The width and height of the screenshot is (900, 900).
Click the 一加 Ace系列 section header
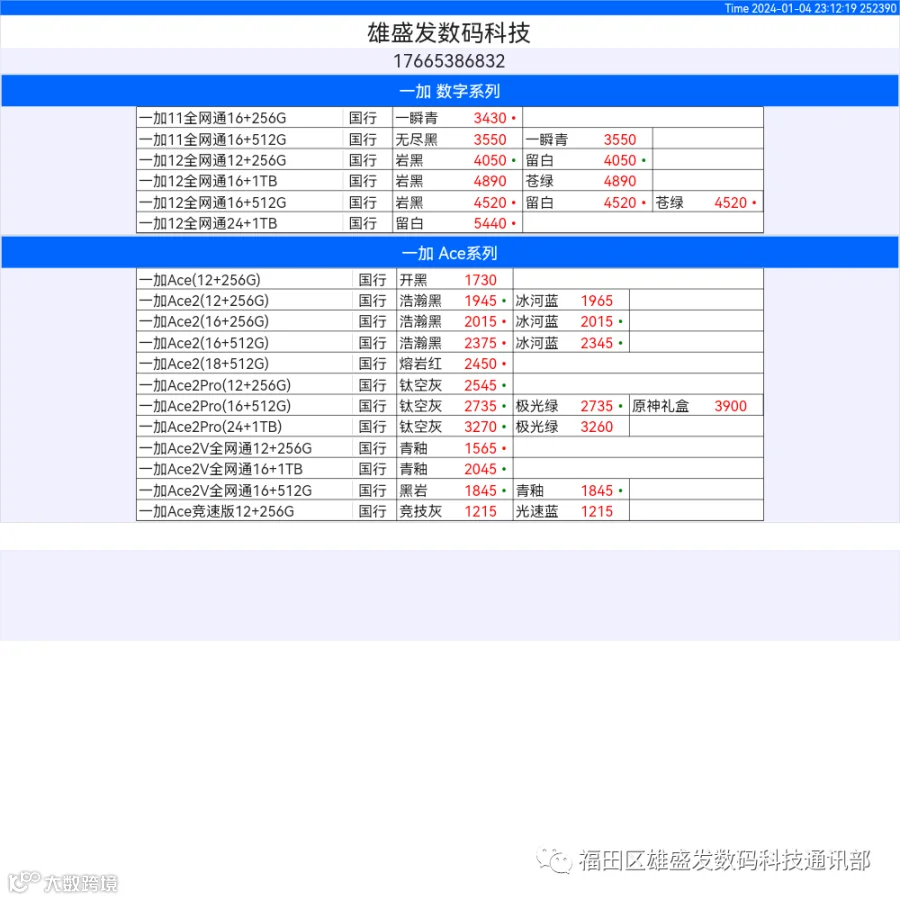(449, 253)
